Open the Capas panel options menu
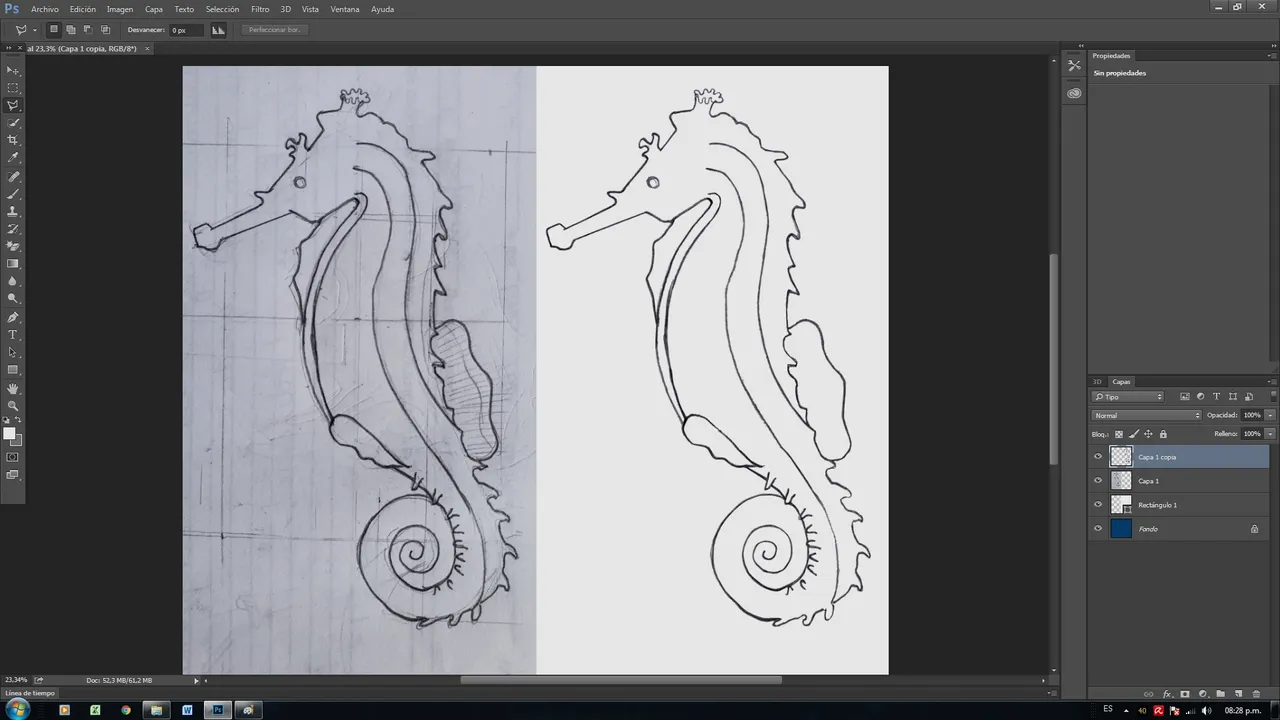1280x720 pixels. [1272, 381]
